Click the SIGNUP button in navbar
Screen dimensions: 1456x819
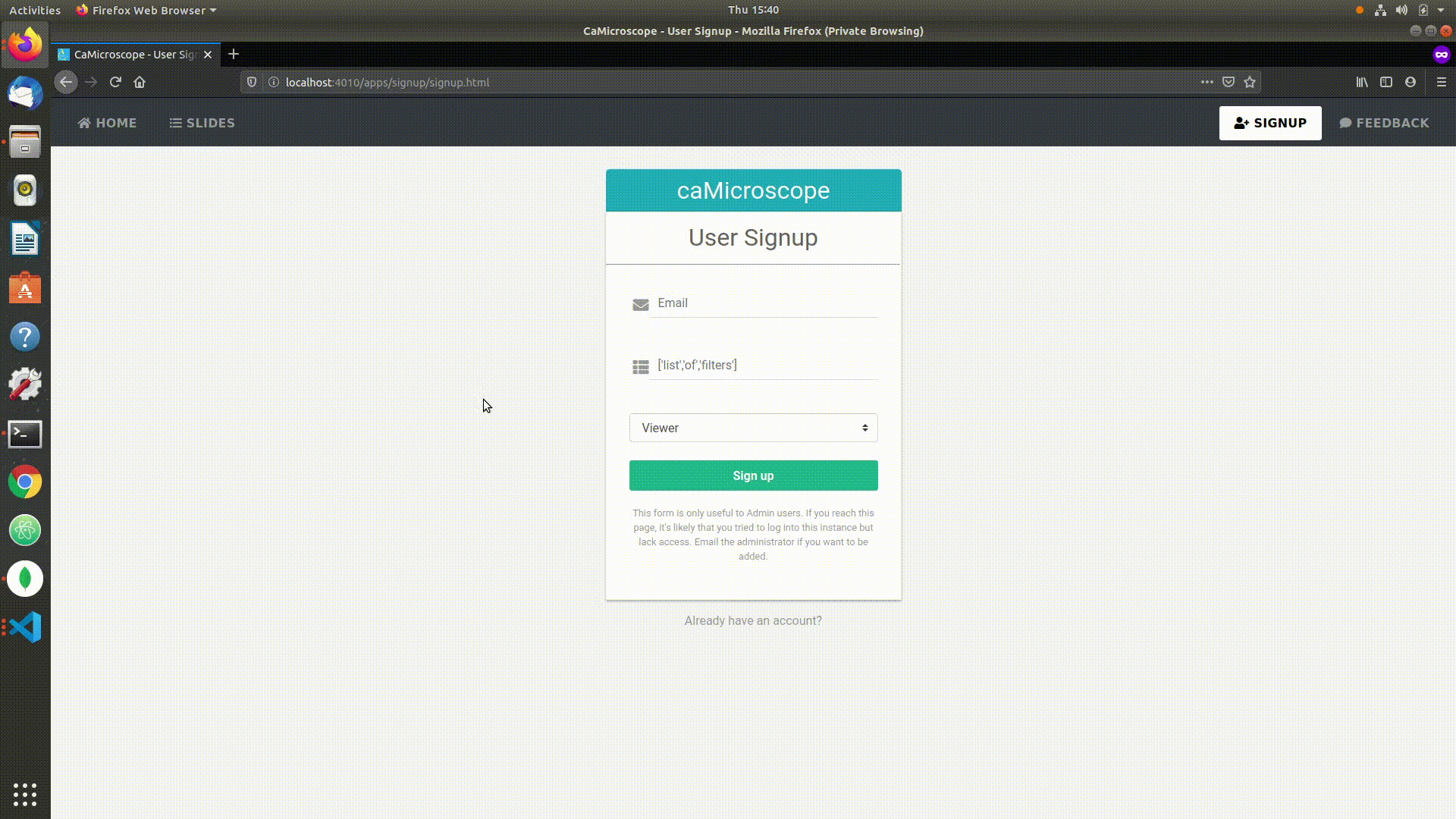pos(1270,123)
